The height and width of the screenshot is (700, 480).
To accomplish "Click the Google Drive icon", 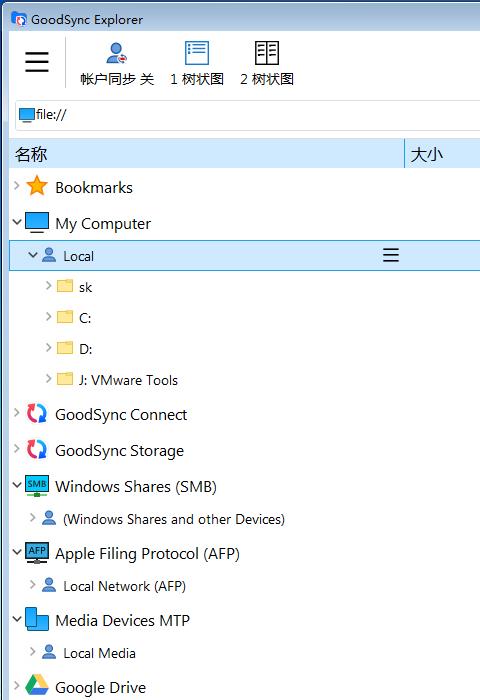I will [x=37, y=685].
